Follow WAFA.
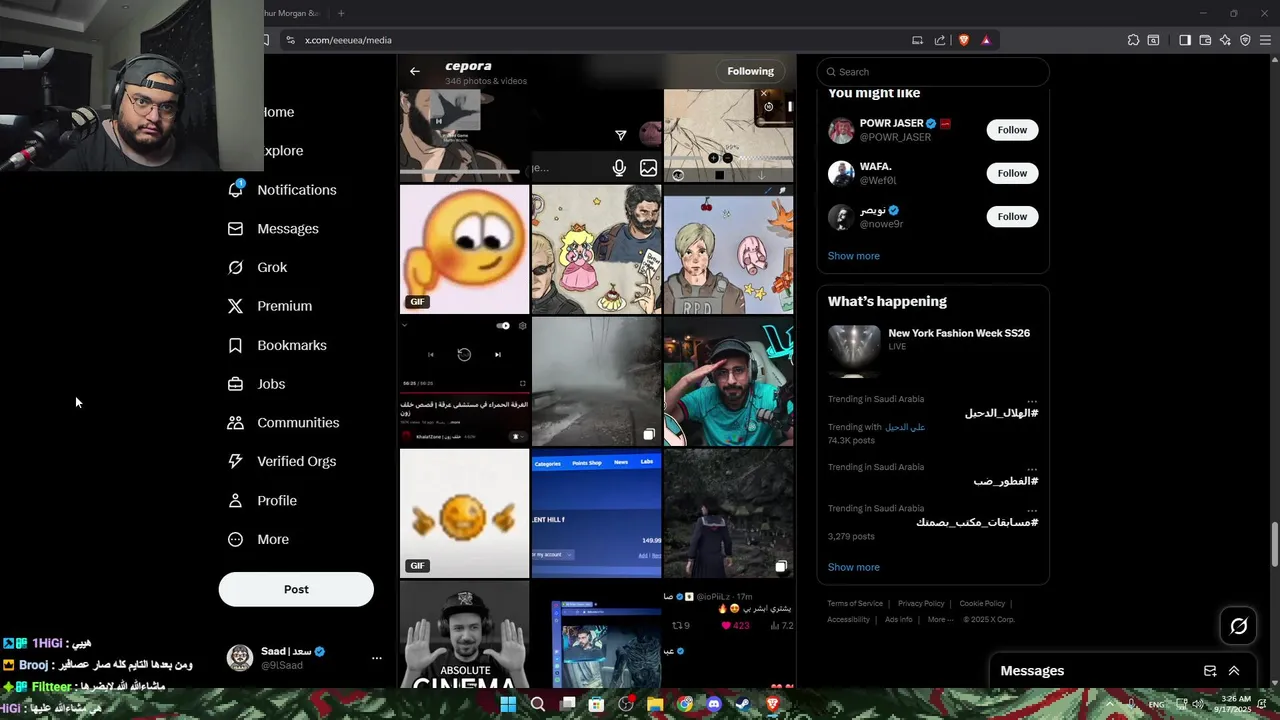 tap(1012, 173)
